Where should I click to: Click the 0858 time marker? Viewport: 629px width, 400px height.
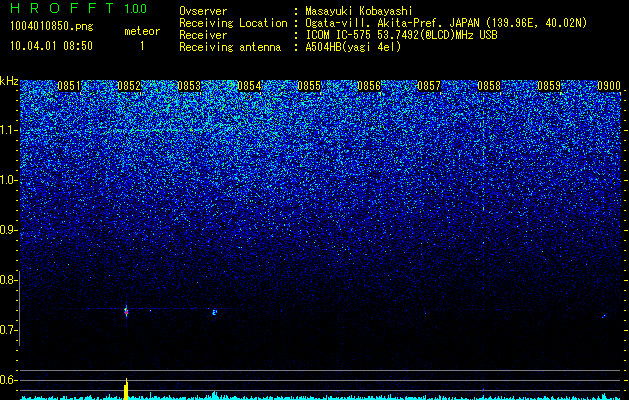coord(489,86)
